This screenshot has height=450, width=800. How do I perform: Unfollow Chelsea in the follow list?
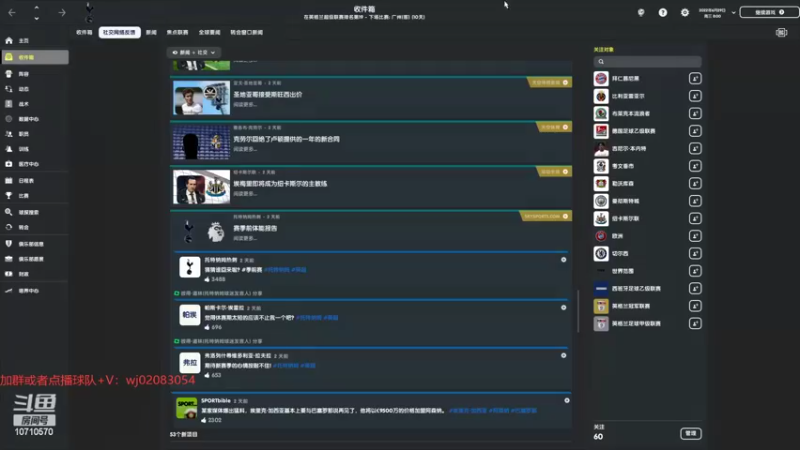(695, 254)
